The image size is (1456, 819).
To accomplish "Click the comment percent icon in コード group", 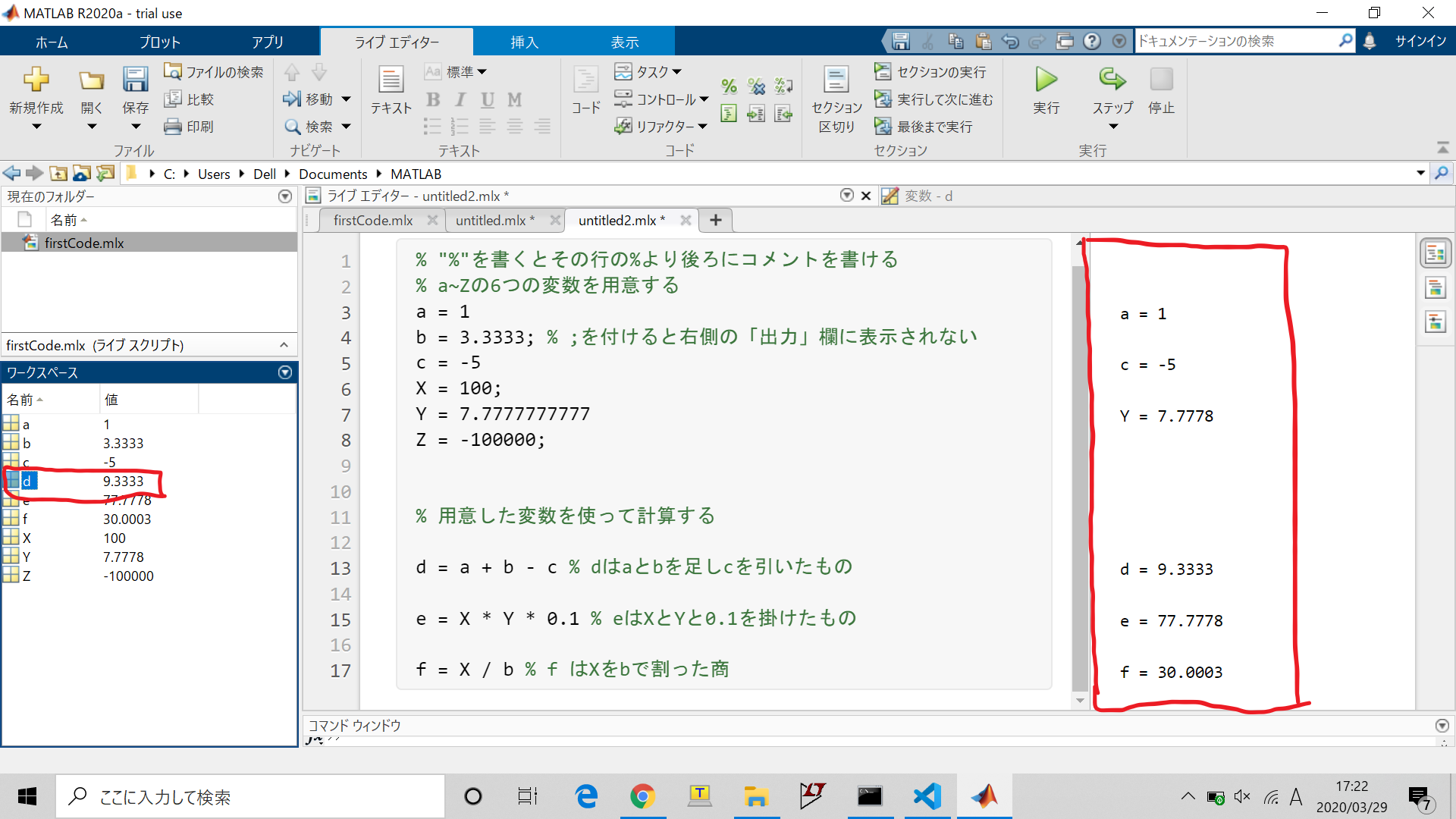I will [x=729, y=86].
